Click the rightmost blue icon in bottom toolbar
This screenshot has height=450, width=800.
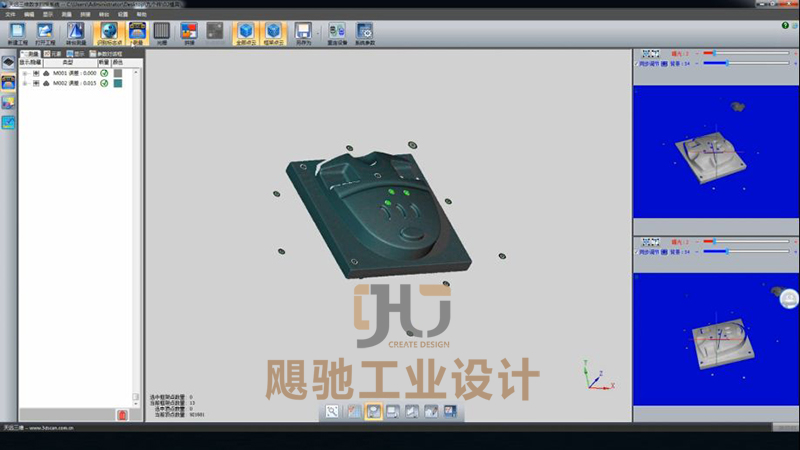450,411
